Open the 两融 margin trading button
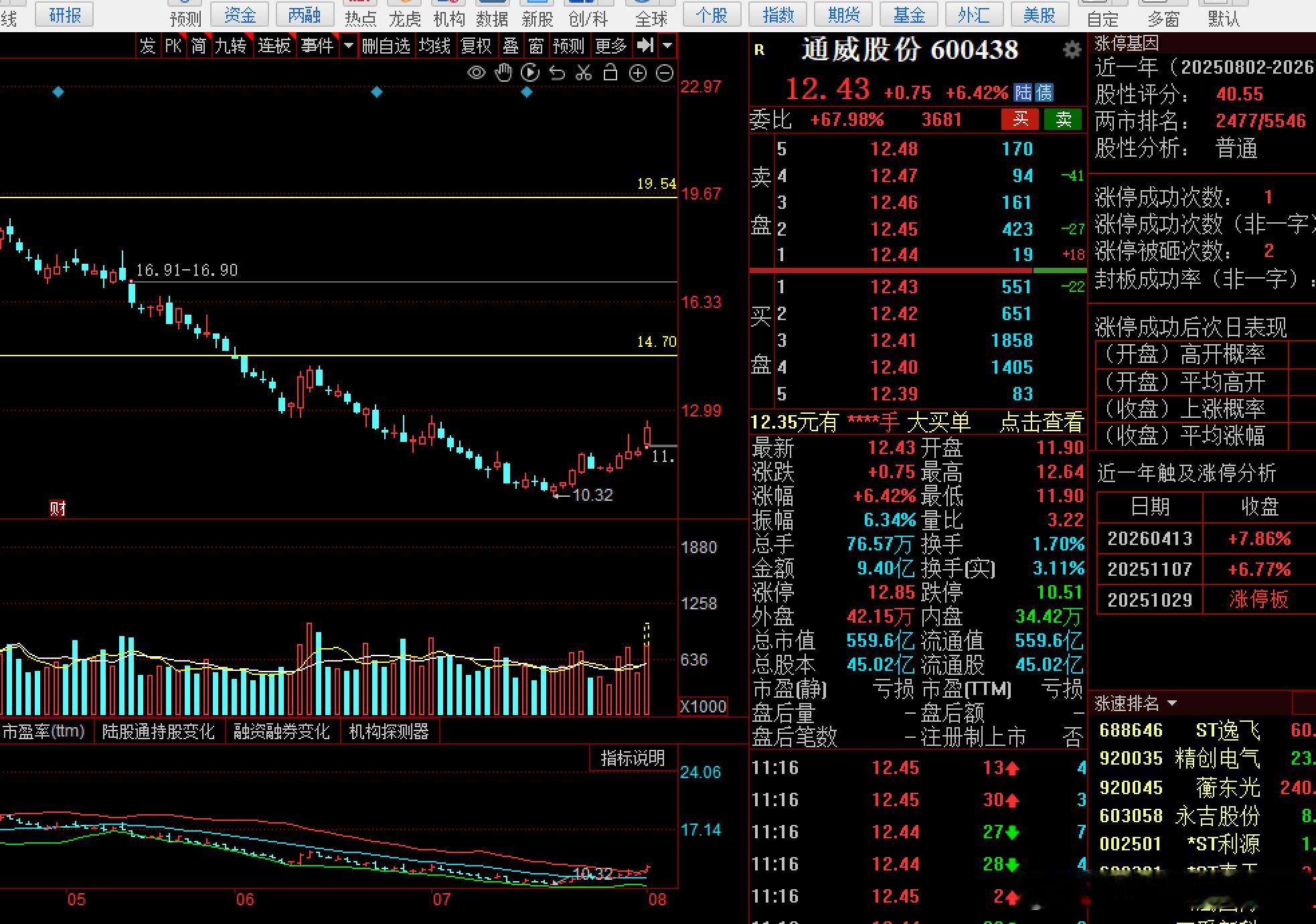The height and width of the screenshot is (924, 1316). click(x=305, y=14)
